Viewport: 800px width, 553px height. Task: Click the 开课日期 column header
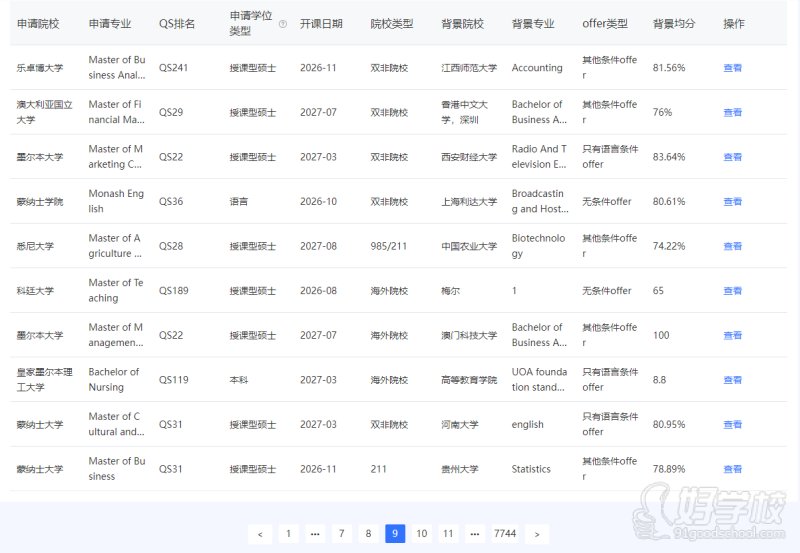pos(321,24)
